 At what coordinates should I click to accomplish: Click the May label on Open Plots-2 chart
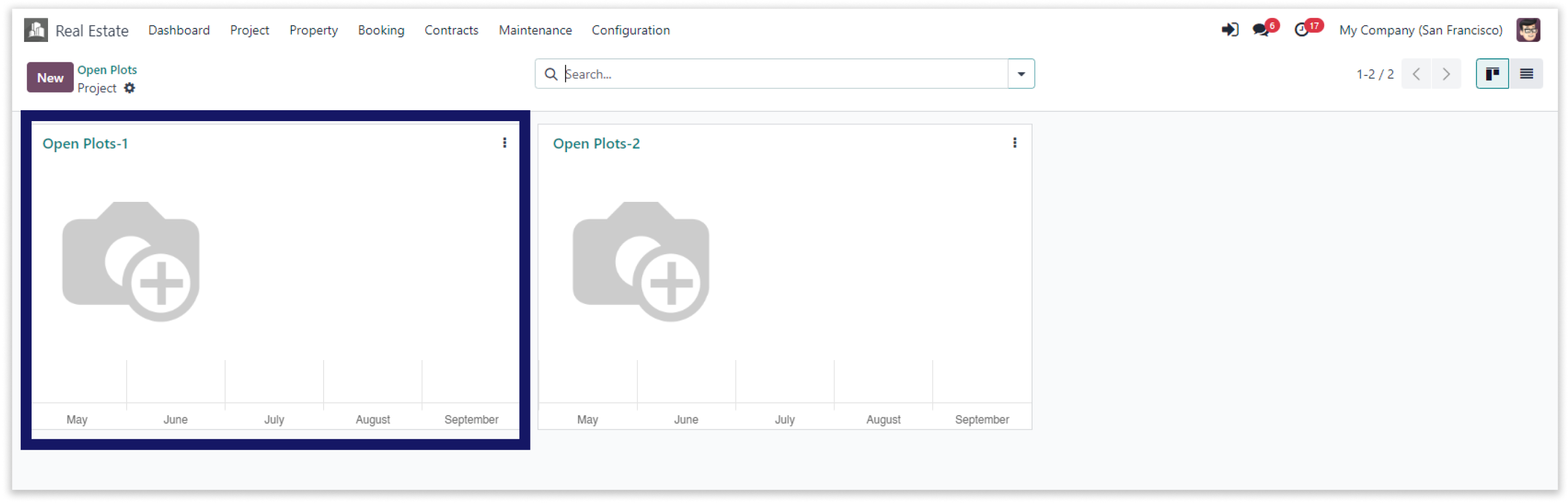coord(587,420)
